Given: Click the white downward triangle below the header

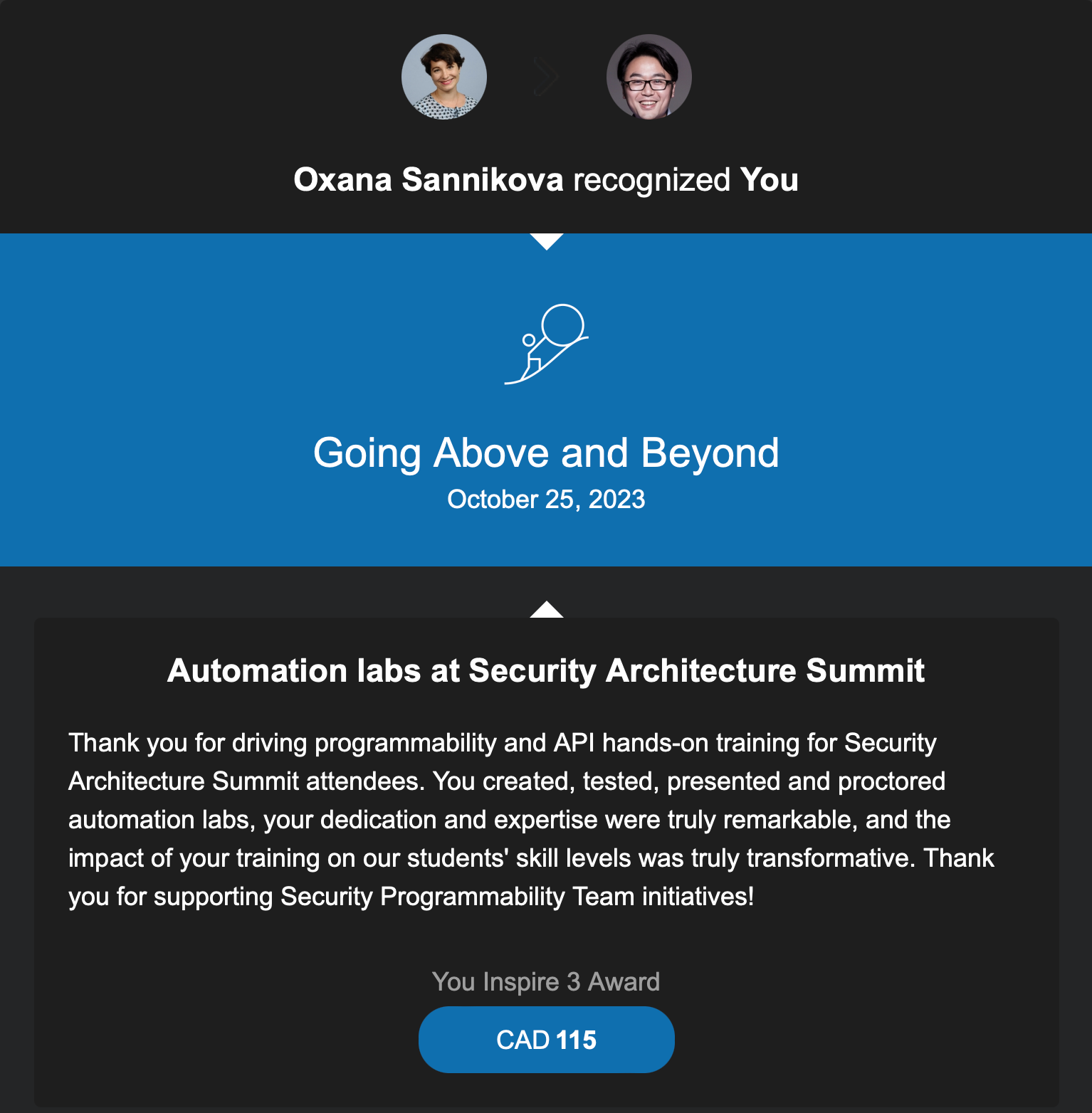Looking at the screenshot, I should (x=547, y=241).
